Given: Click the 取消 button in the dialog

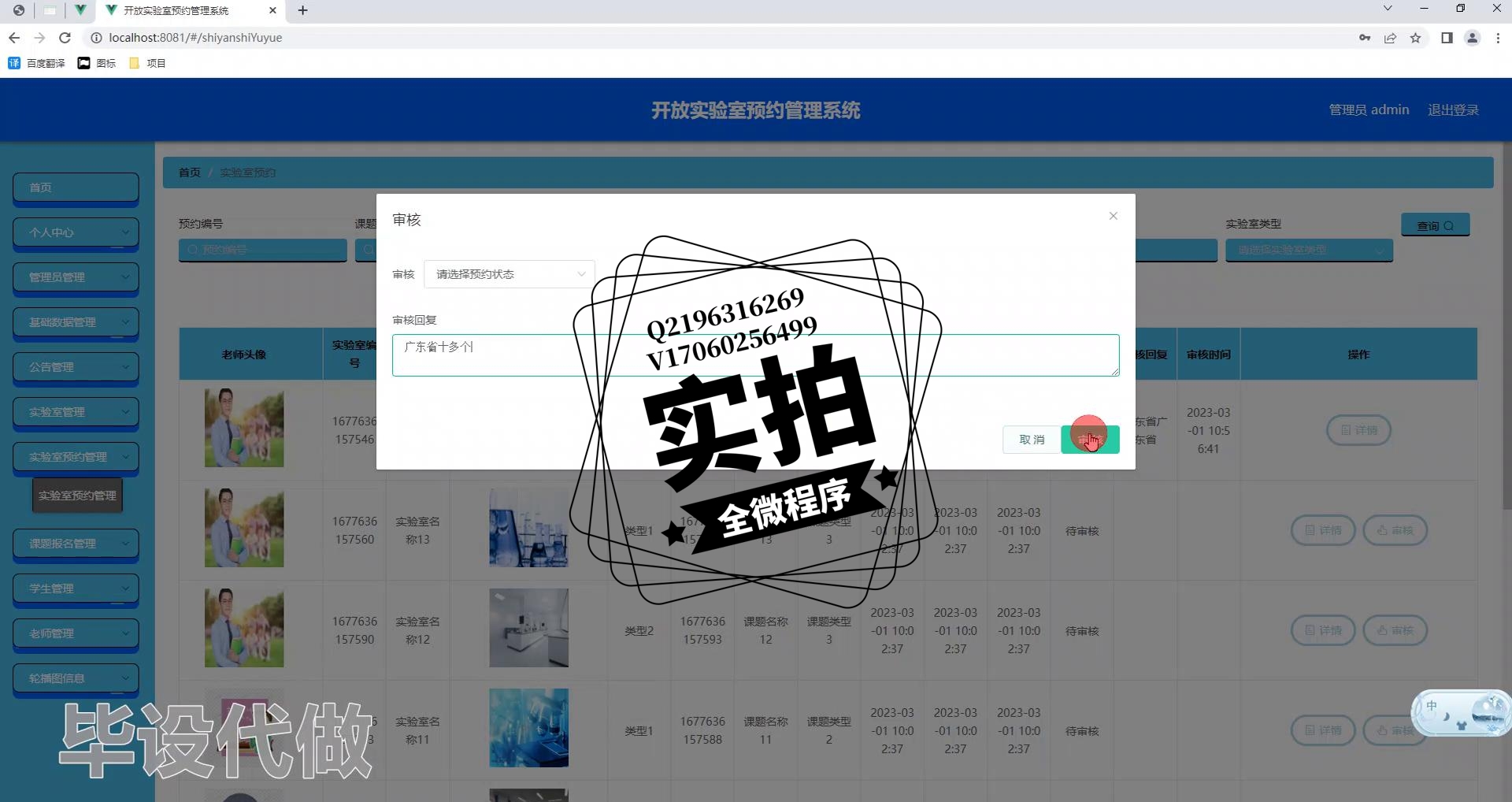Looking at the screenshot, I should tap(1031, 440).
